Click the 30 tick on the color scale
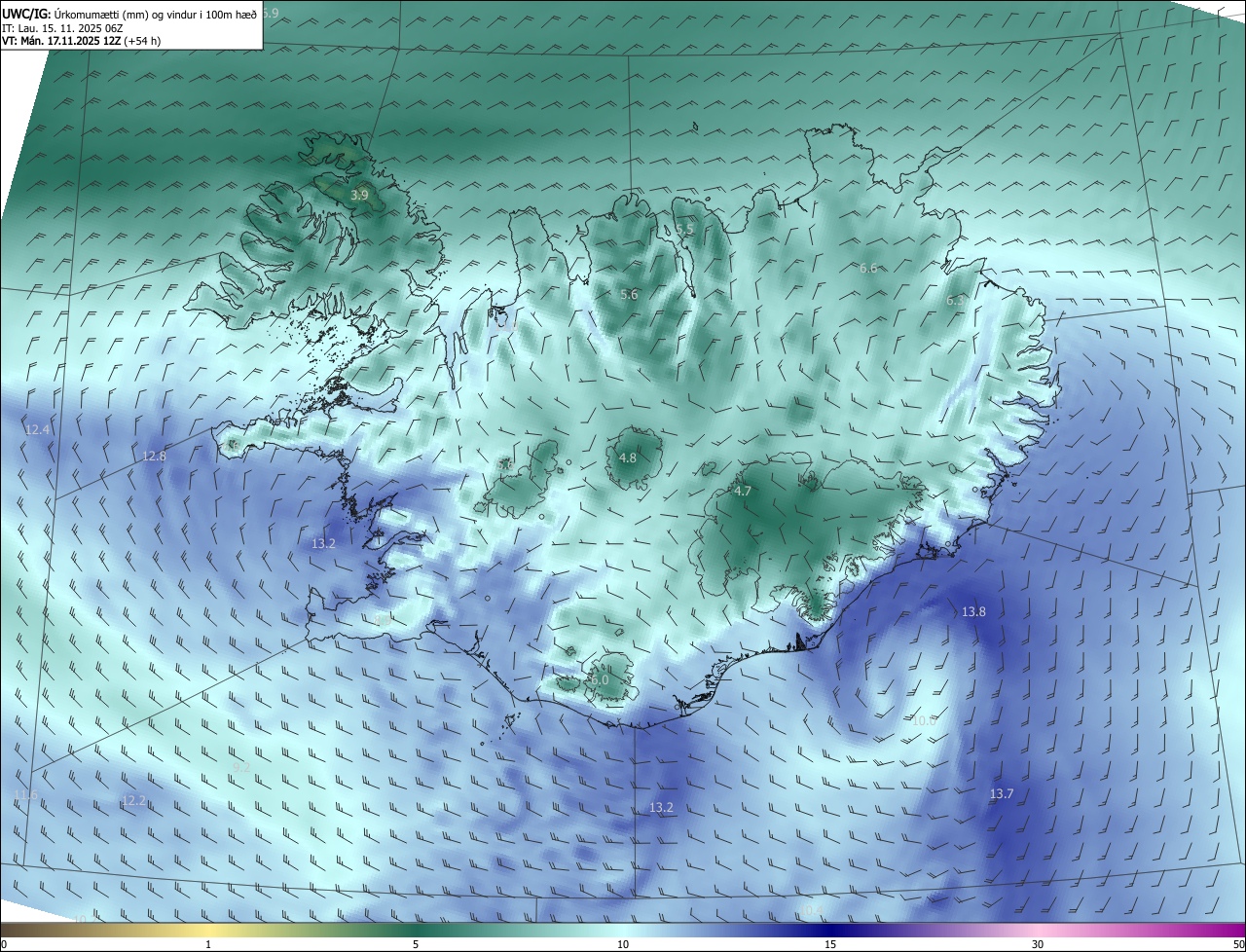Image resolution: width=1246 pixels, height=952 pixels. click(1038, 944)
